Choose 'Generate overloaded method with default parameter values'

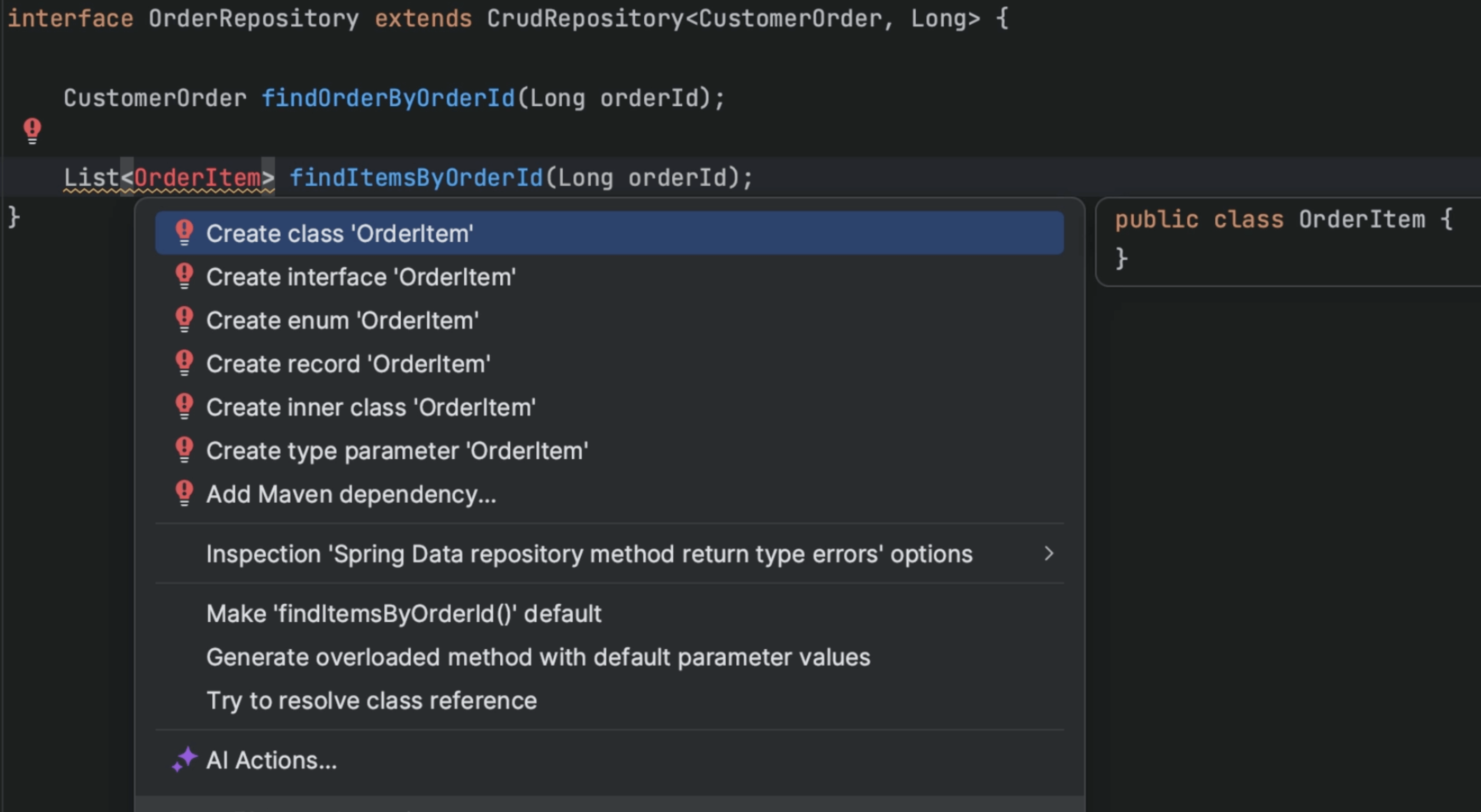point(539,657)
